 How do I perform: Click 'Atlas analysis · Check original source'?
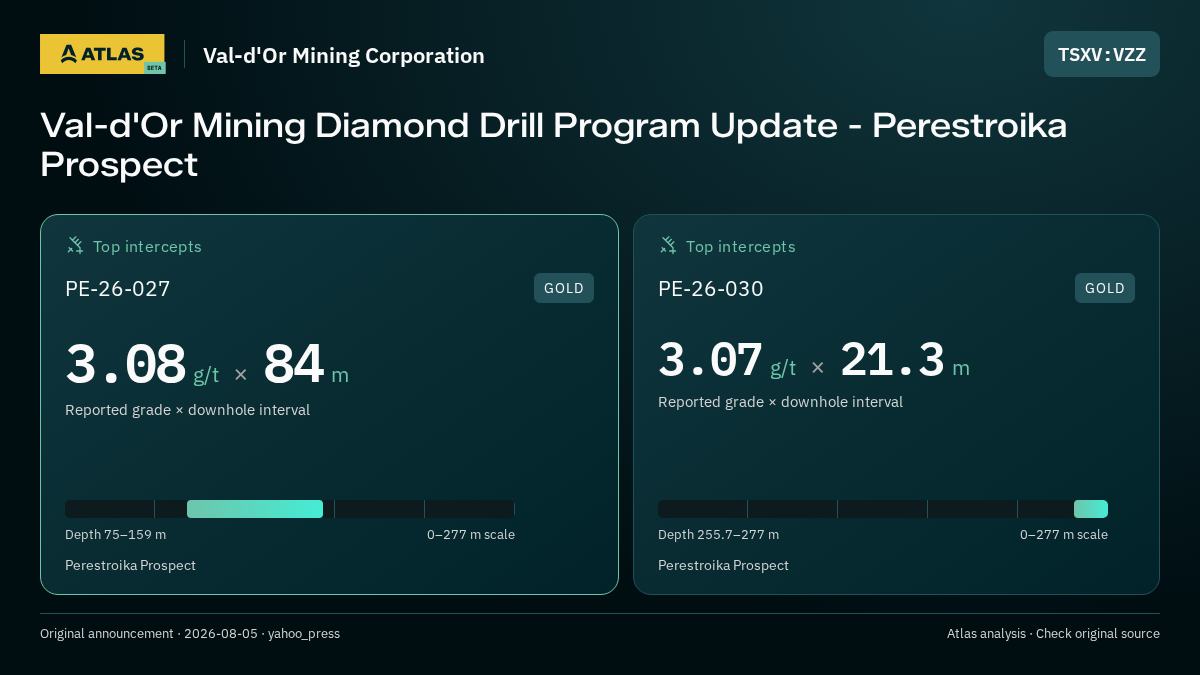pyautogui.click(x=1053, y=634)
